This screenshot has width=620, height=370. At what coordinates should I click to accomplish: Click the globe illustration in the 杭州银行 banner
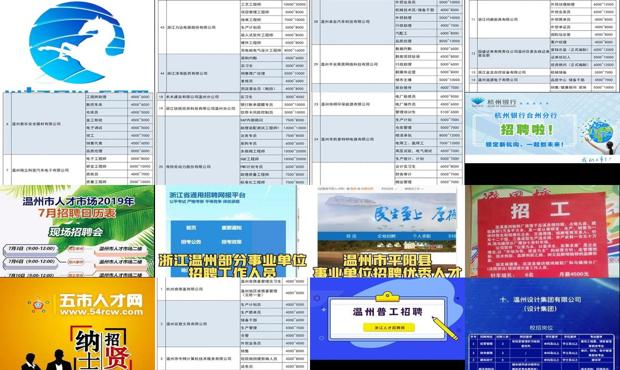pos(600,130)
